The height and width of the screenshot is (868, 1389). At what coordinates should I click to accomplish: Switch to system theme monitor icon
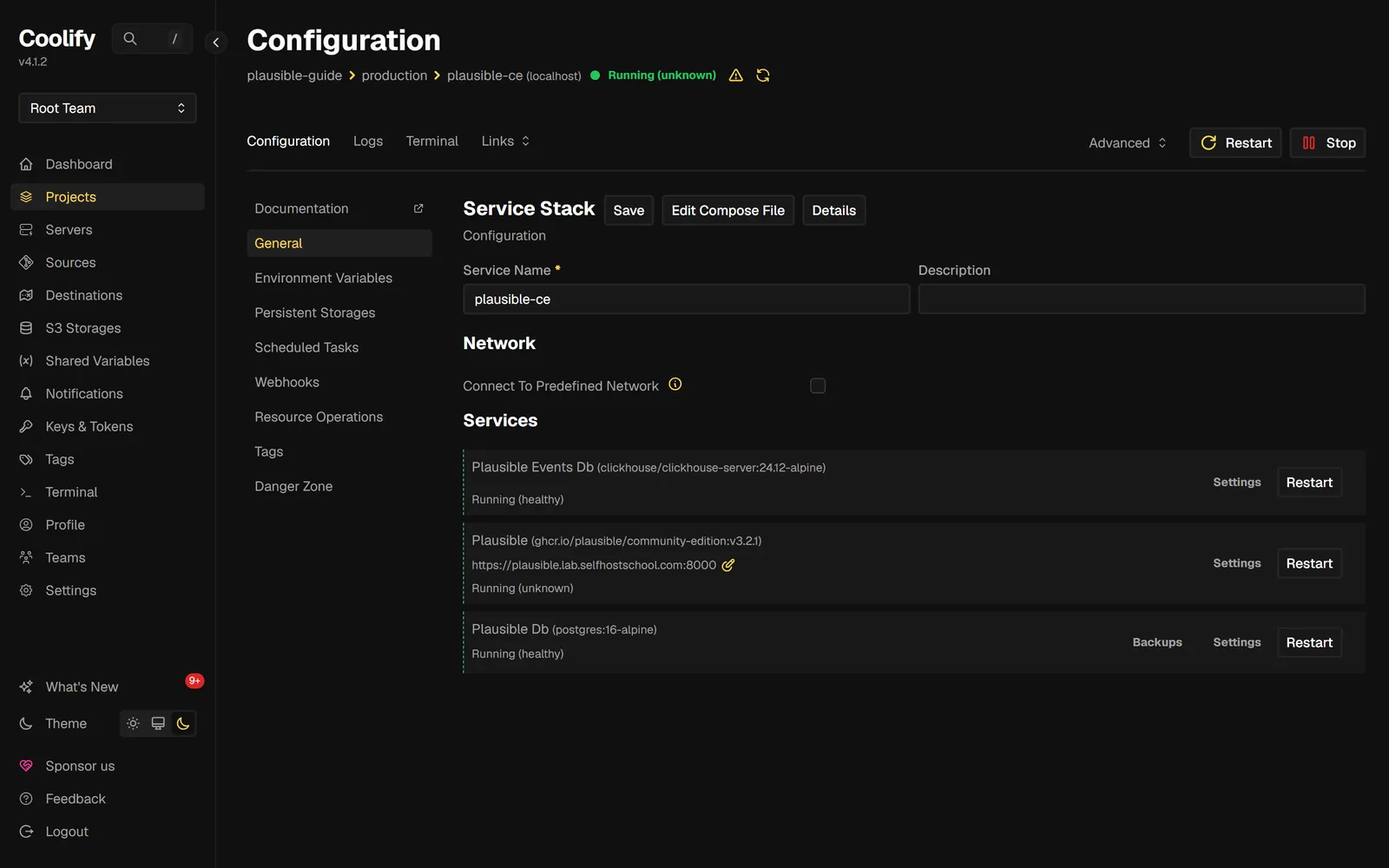[158, 723]
